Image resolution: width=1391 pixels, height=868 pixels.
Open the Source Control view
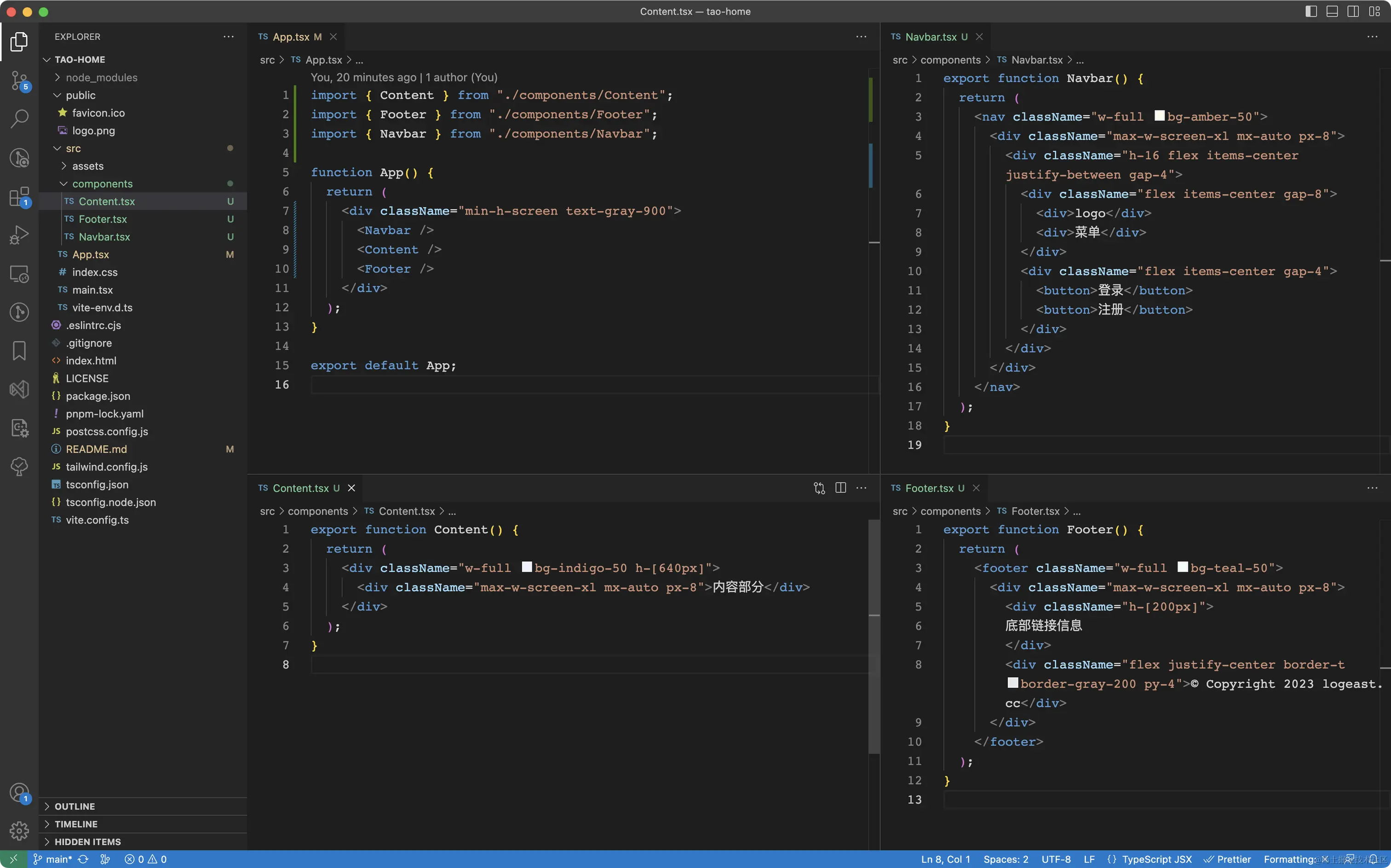(x=19, y=80)
